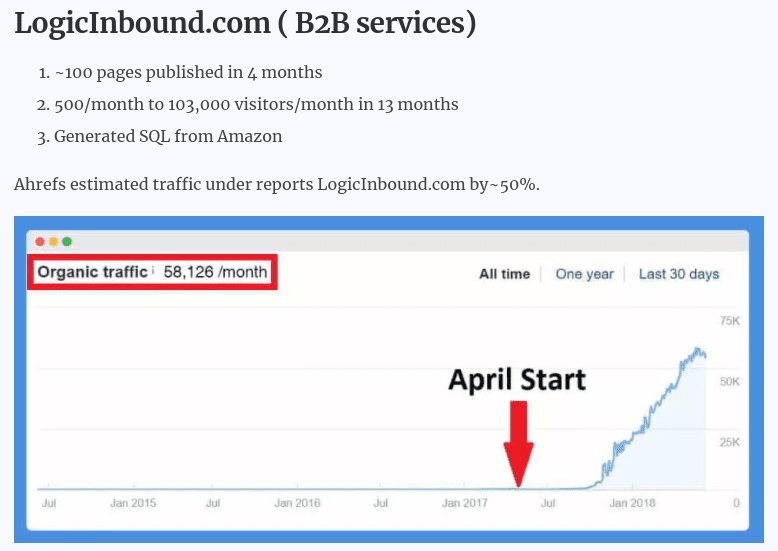The image size is (778, 551).
Task: Click the peak of the traffic line graph
Action: [697, 349]
